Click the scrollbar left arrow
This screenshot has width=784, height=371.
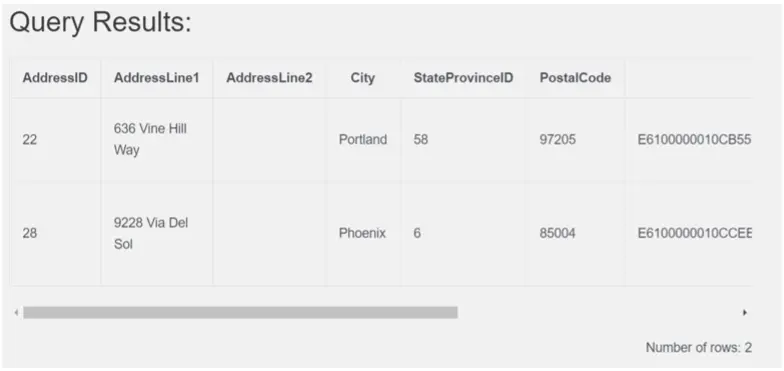(x=16, y=312)
